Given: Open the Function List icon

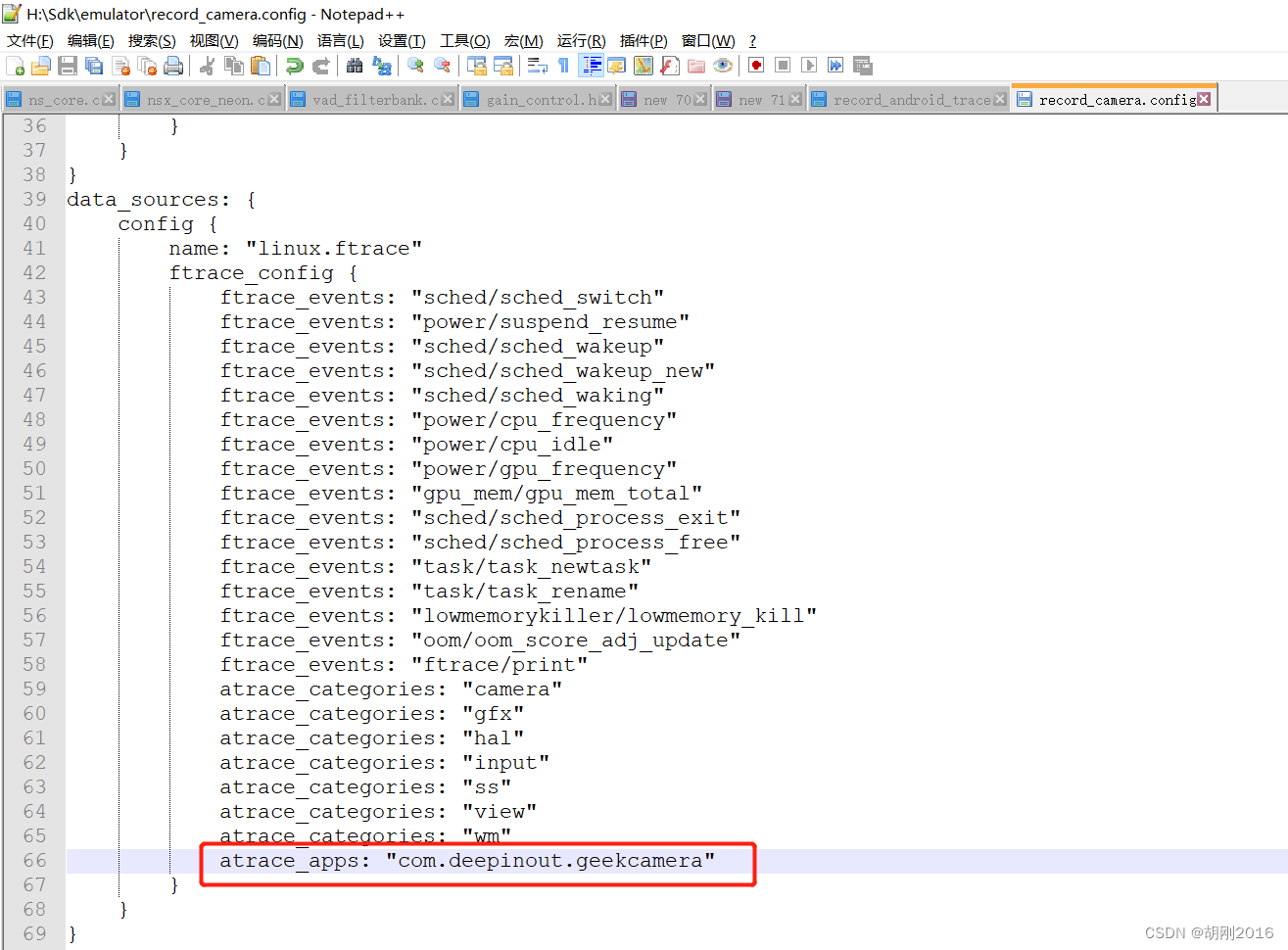Looking at the screenshot, I should pos(670,66).
